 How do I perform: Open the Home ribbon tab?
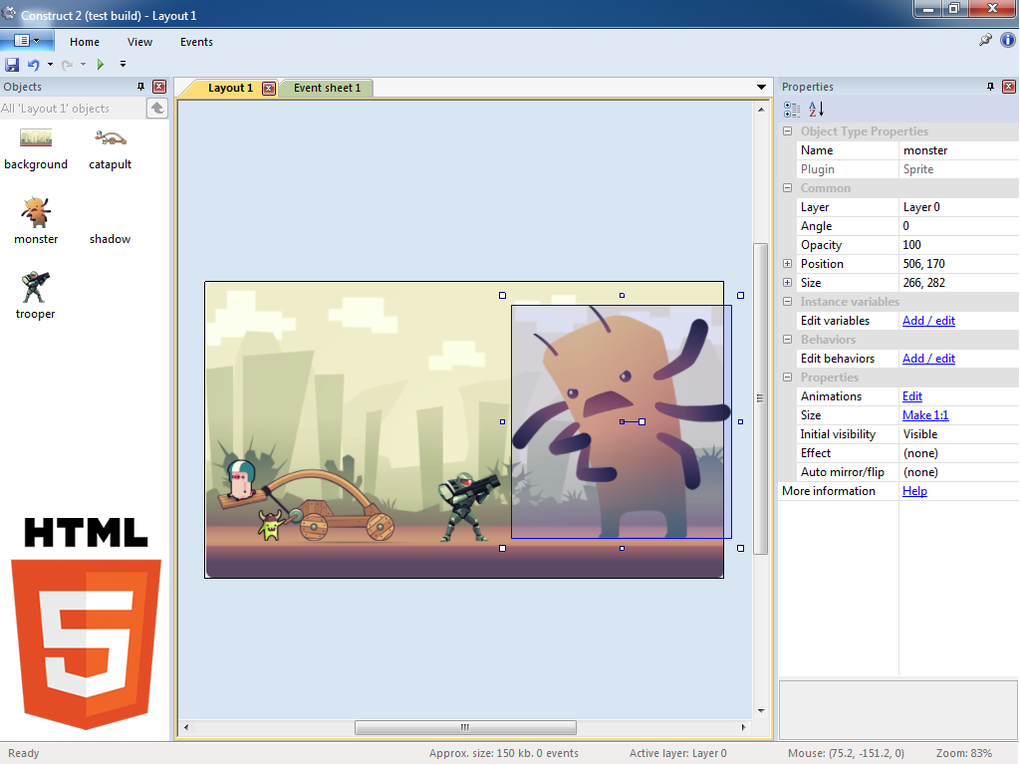click(85, 42)
